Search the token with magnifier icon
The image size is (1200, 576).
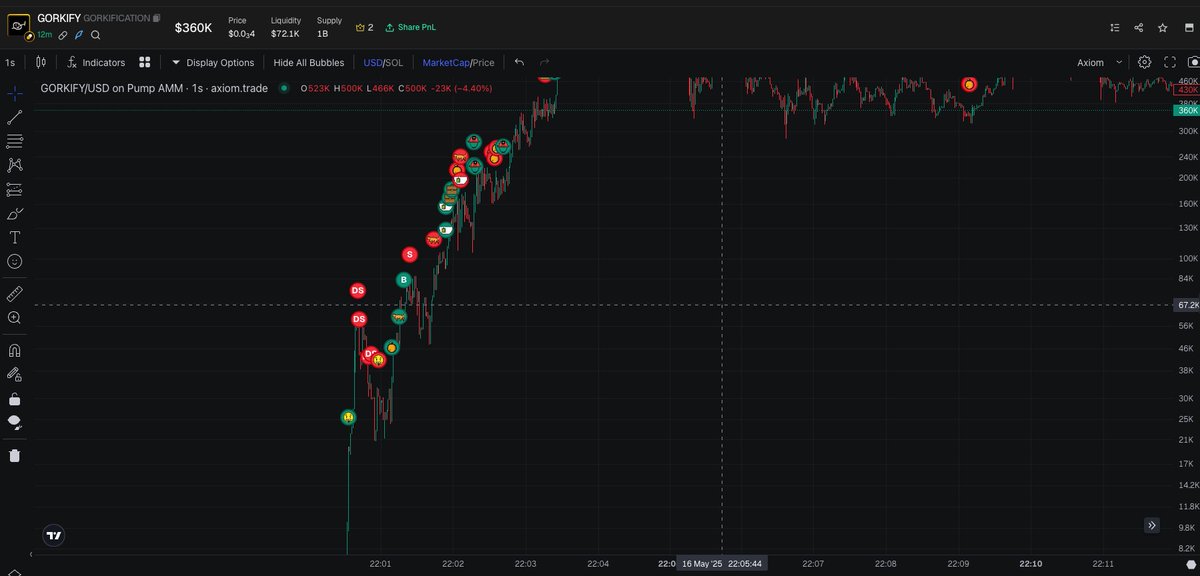click(96, 35)
